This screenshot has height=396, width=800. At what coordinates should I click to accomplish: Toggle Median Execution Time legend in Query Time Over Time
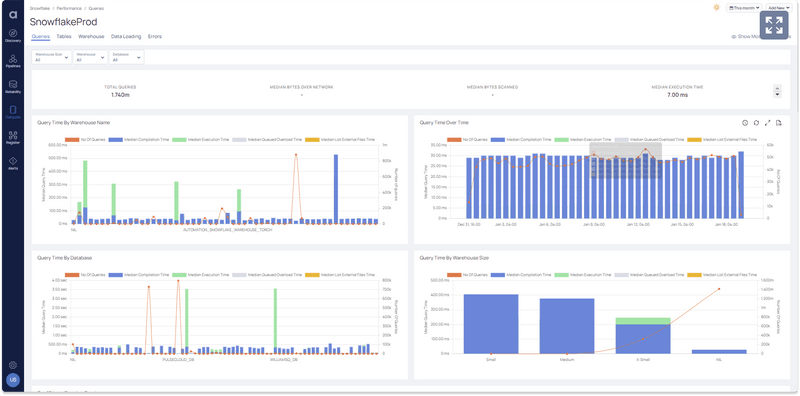coord(583,139)
